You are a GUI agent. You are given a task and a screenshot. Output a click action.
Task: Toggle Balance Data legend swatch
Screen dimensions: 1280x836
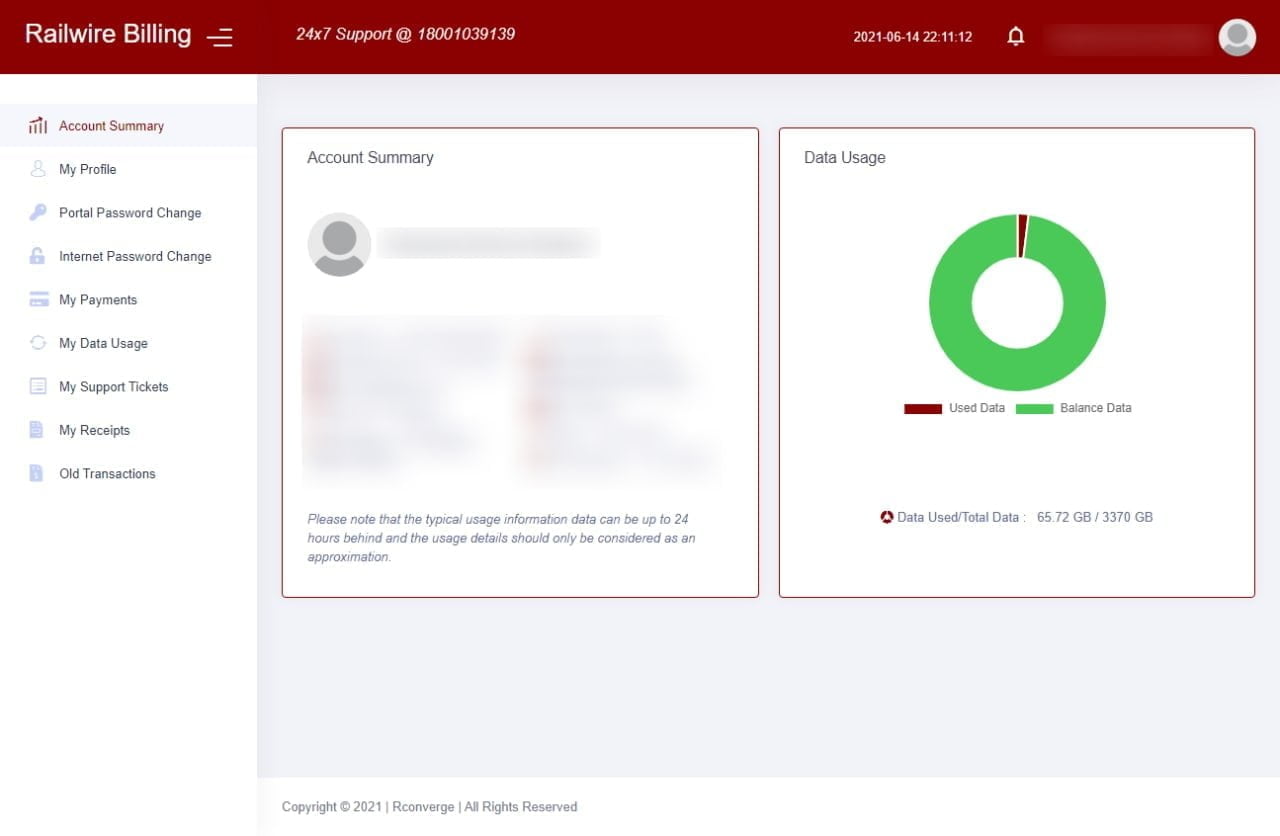tap(1035, 409)
